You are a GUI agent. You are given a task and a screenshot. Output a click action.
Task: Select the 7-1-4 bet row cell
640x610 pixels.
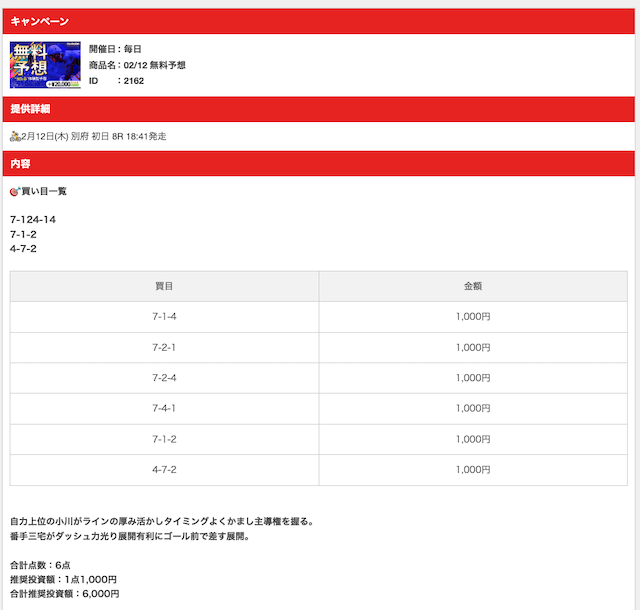[x=165, y=317]
